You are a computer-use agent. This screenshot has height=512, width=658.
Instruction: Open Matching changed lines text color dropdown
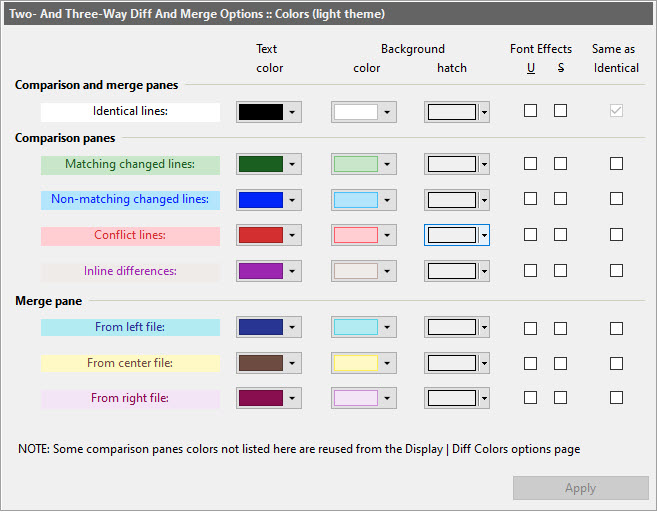292,164
